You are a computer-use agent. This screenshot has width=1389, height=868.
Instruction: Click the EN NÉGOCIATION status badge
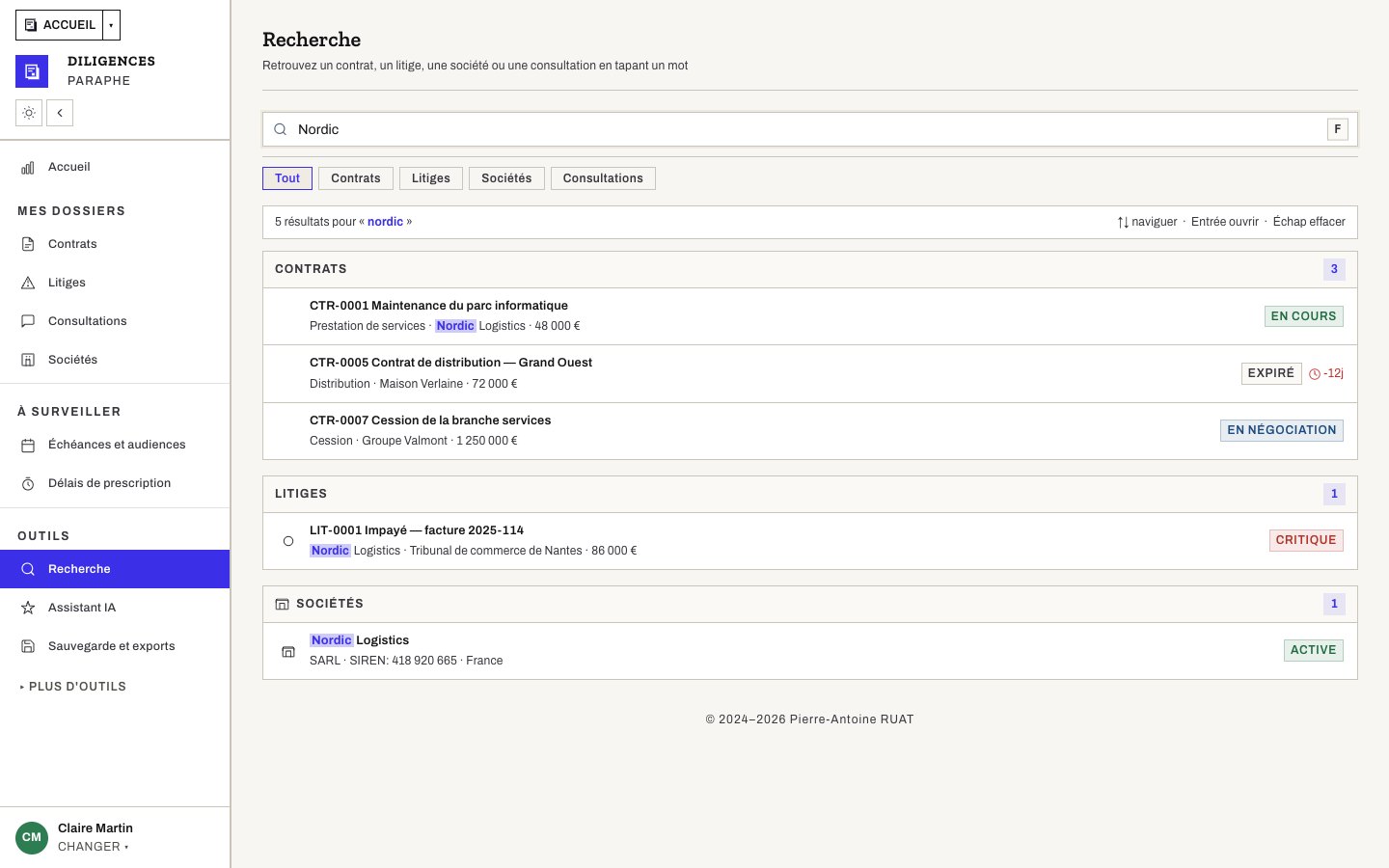[1282, 430]
